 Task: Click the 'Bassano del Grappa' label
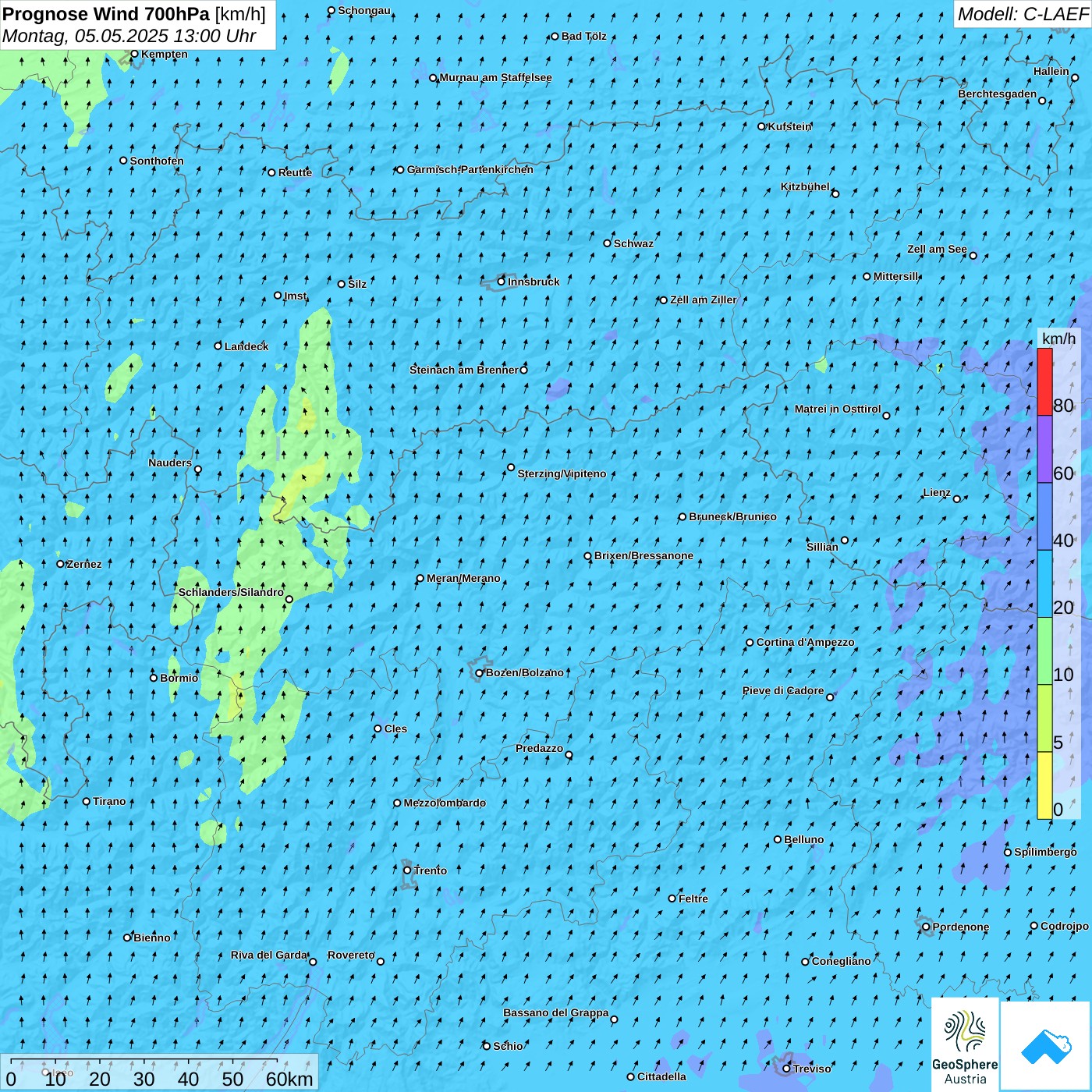click(x=556, y=1012)
